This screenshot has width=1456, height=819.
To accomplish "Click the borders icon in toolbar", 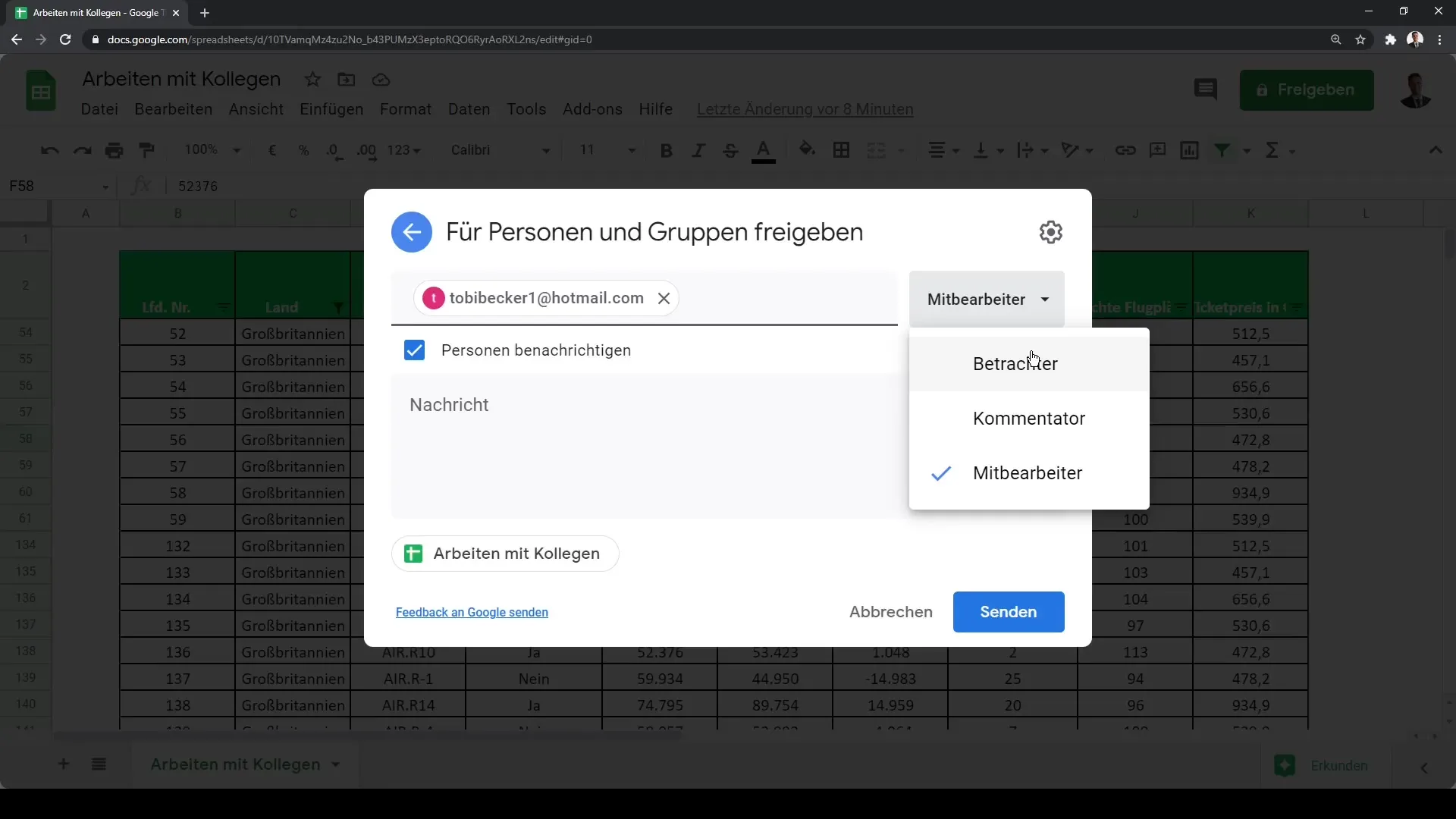I will coord(841,150).
